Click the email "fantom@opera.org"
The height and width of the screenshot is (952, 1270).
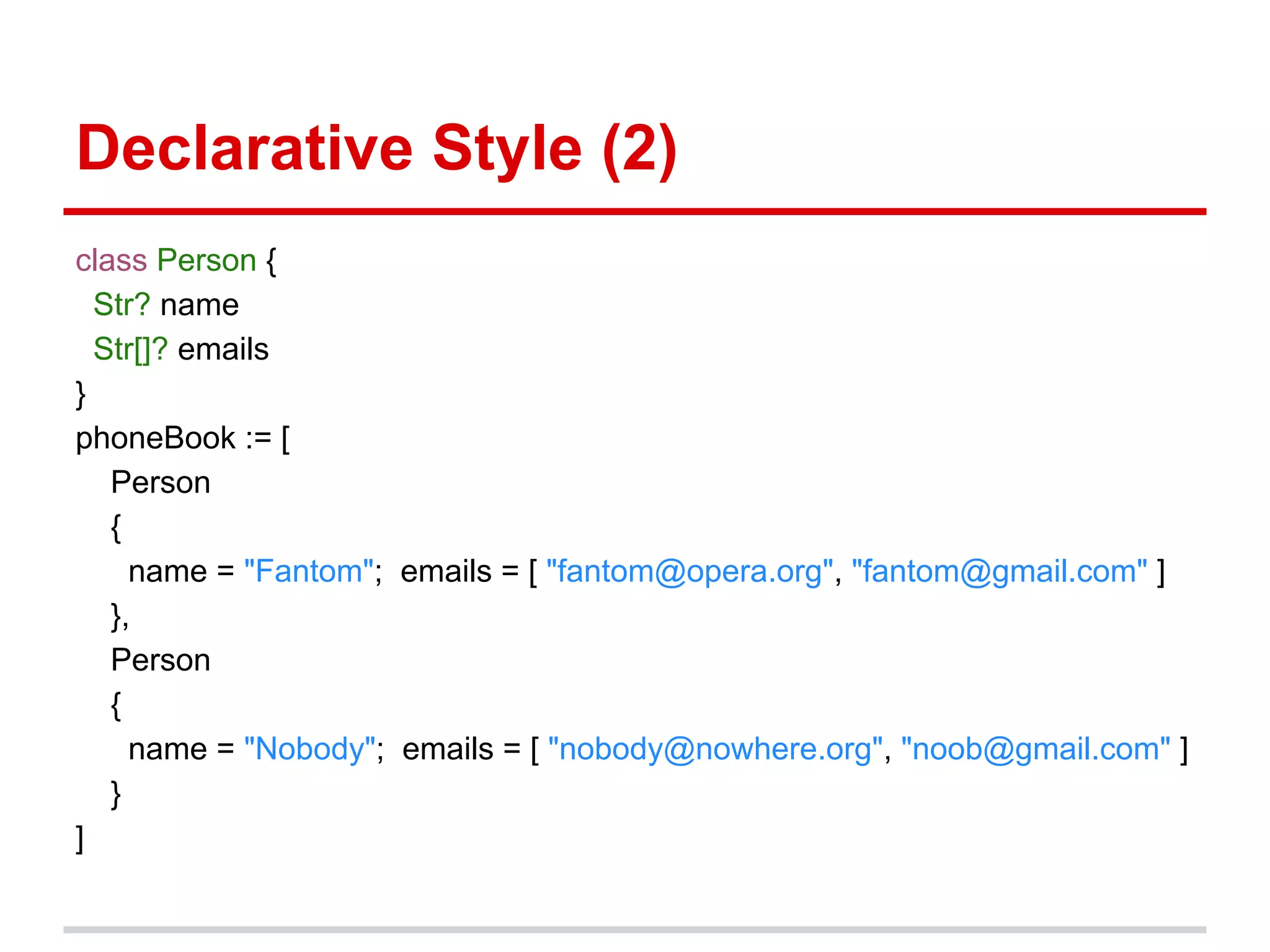click(x=690, y=571)
